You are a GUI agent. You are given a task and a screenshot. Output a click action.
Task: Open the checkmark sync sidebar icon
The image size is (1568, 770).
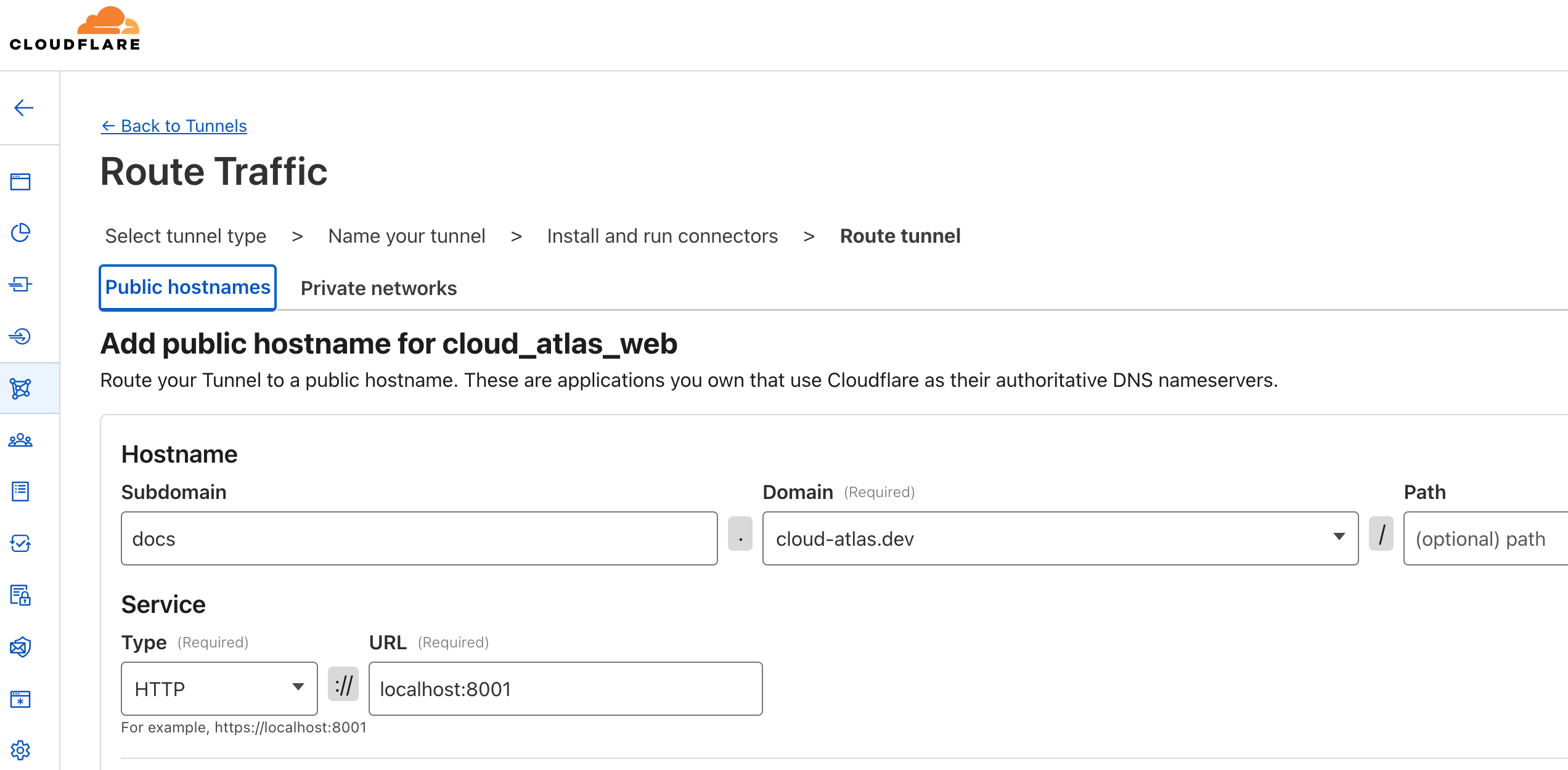click(20, 543)
